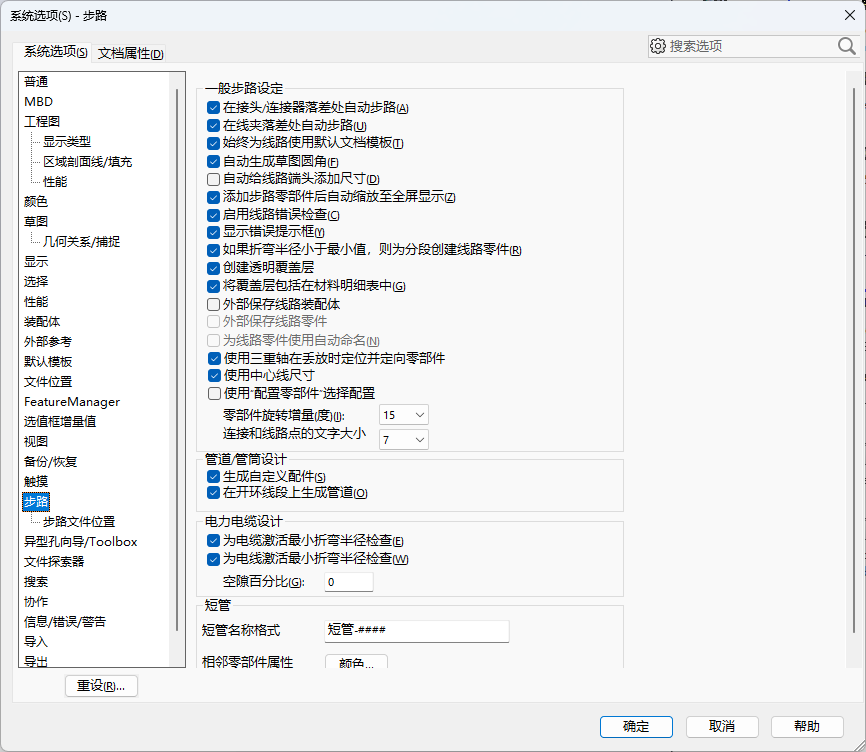Image resolution: width=866 pixels, height=752 pixels.
Task: Toggle 生成自定义配件 checkbox
Action: [213, 476]
